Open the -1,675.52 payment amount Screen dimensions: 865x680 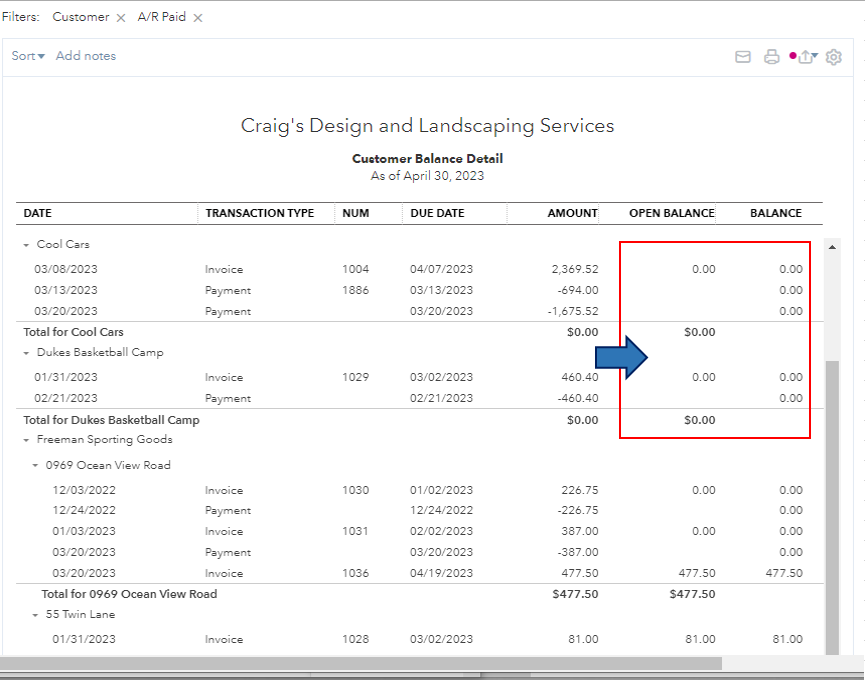[573, 311]
